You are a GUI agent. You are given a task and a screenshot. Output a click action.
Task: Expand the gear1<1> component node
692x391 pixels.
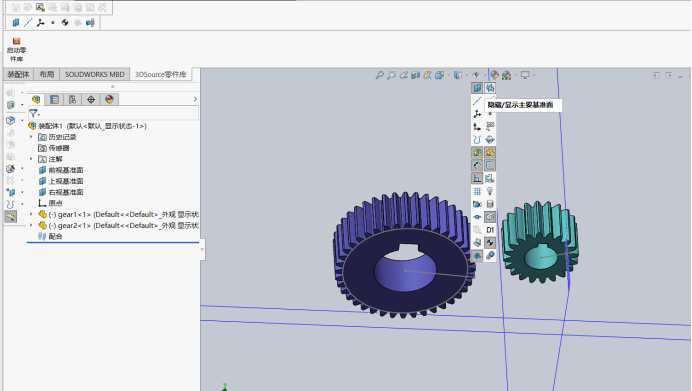[31, 214]
